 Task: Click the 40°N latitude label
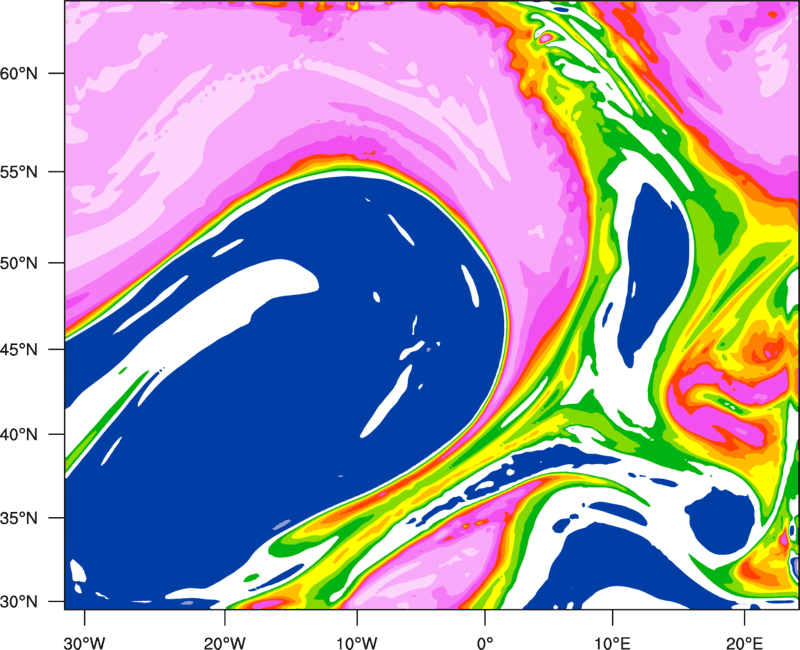point(19,434)
